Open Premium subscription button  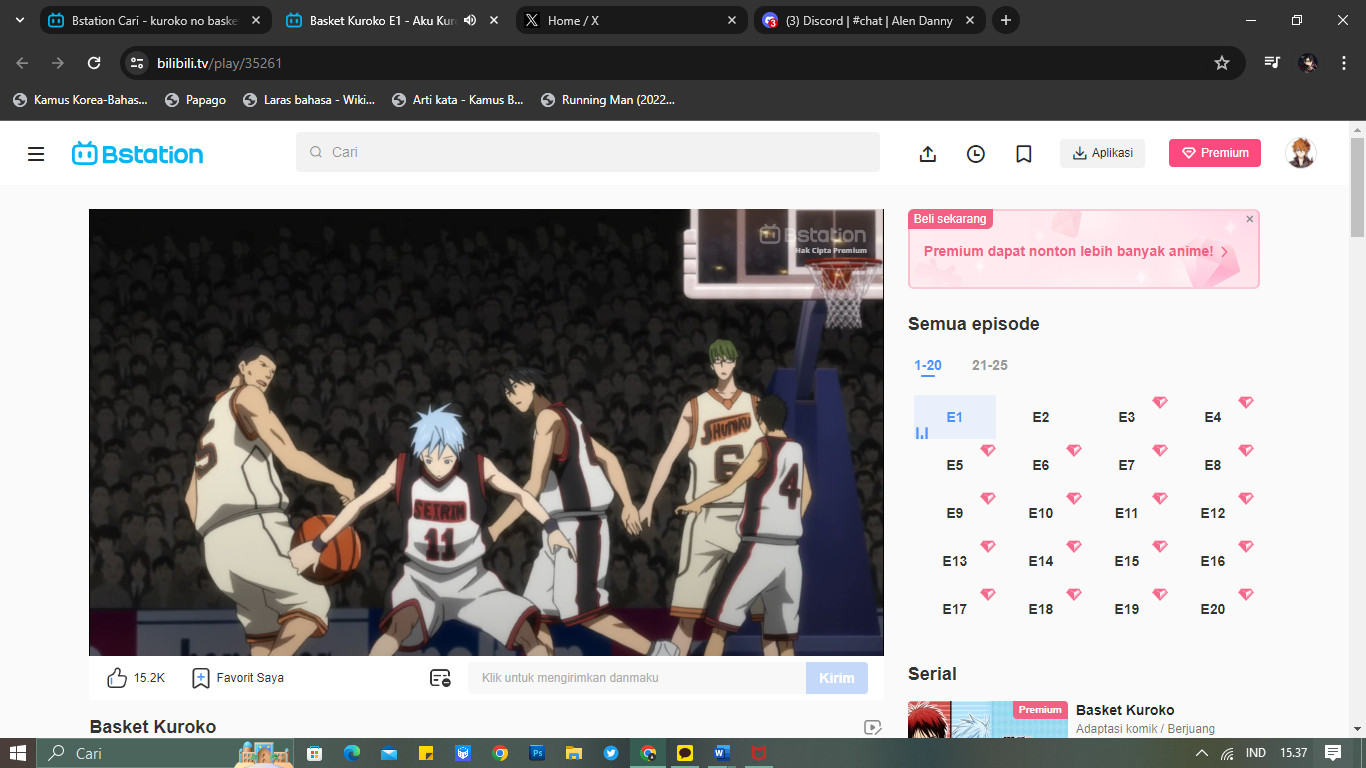(1215, 153)
